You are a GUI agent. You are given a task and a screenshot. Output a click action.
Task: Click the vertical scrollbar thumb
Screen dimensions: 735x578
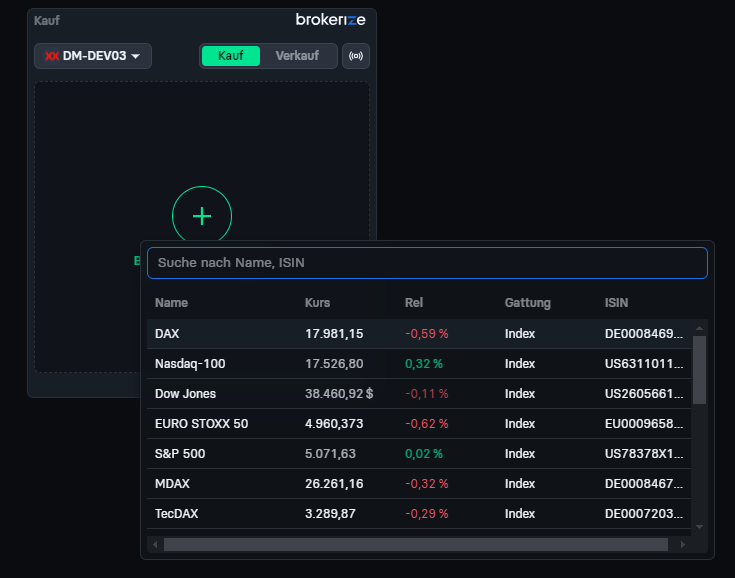(x=699, y=370)
